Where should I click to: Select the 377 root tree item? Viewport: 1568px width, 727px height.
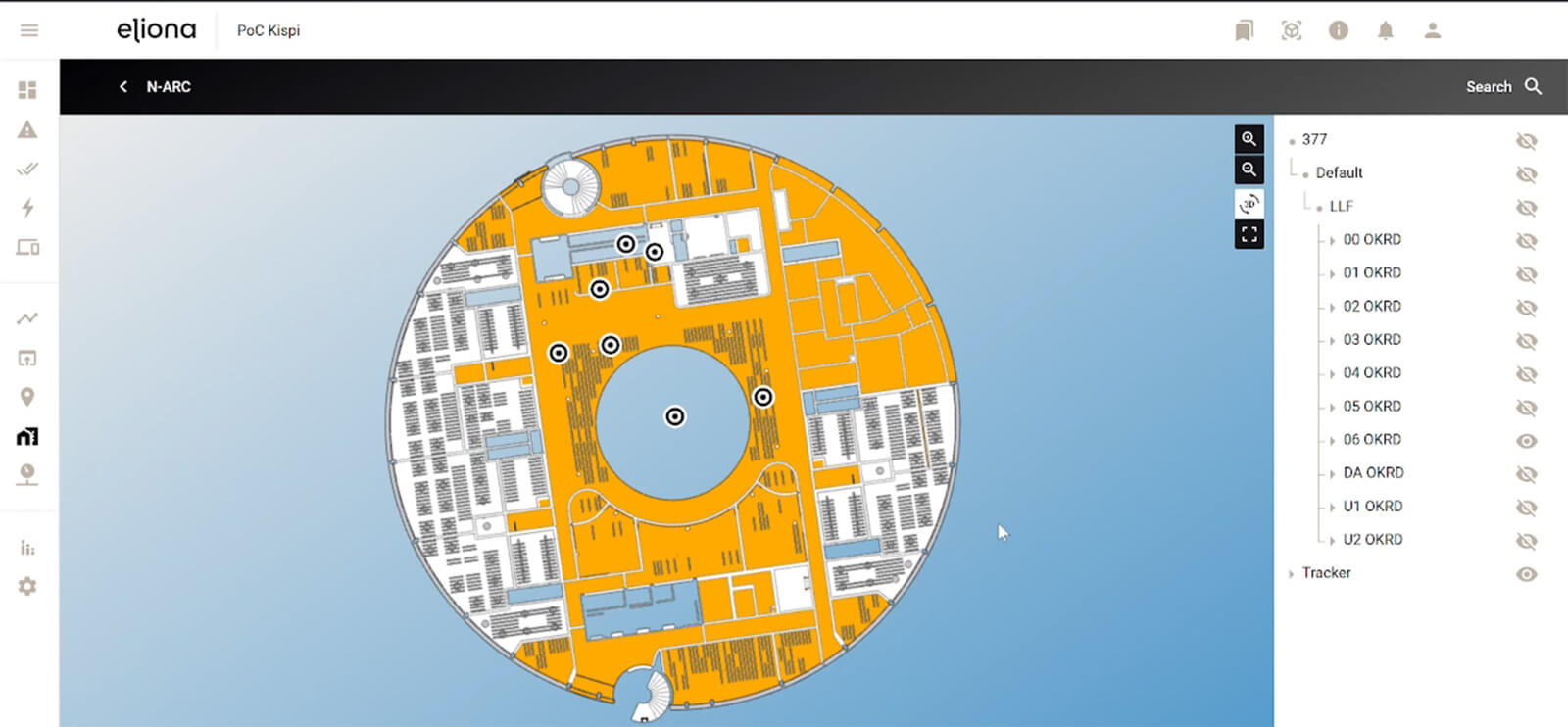1314,139
